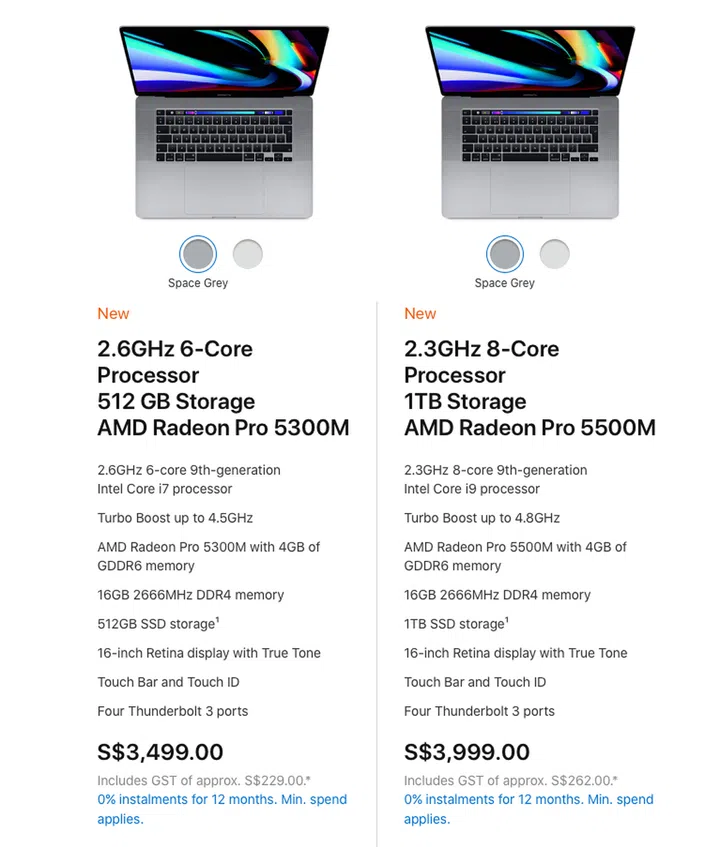720x847 pixels.
Task: Click the S$3,499.00 price
Action: point(160,752)
